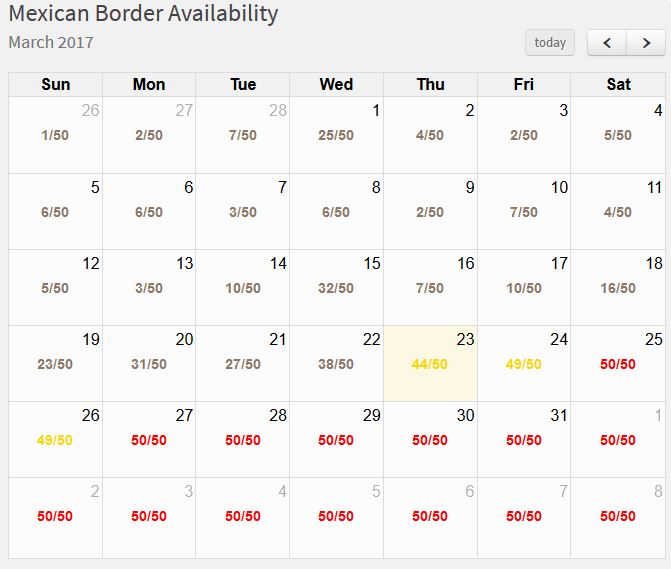Open the 44/50 availability on March 23
The image size is (671, 569).
tap(430, 364)
